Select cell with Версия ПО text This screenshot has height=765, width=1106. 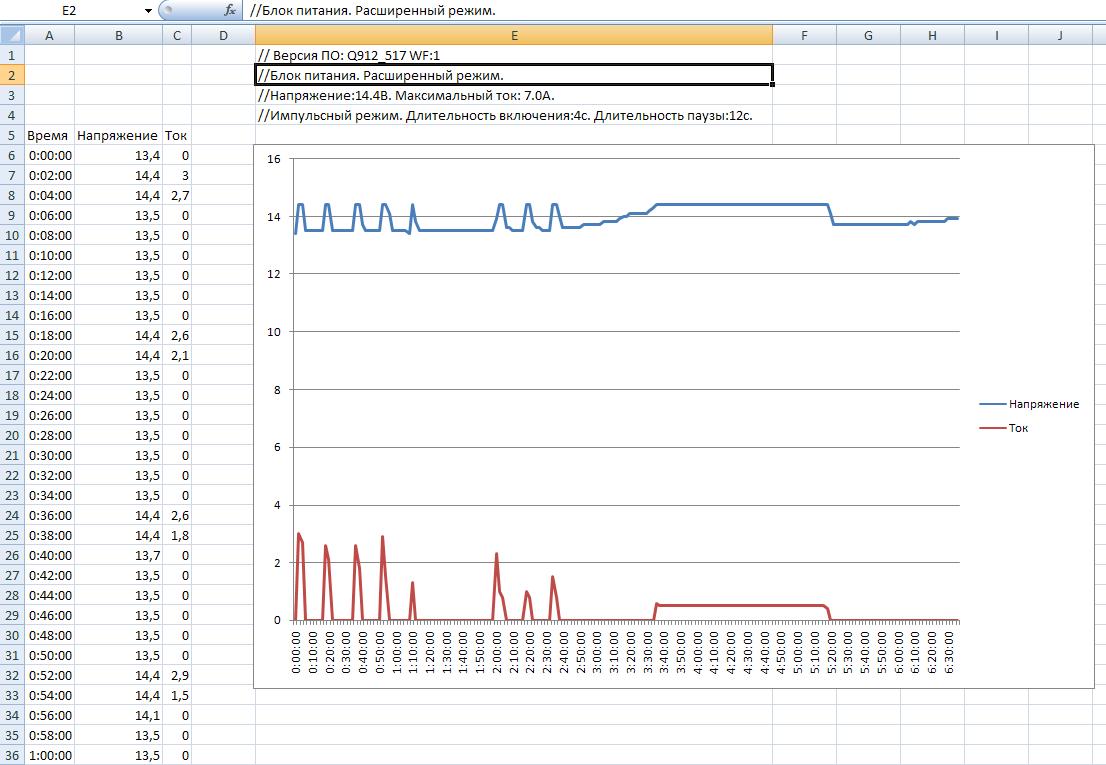(x=513, y=55)
